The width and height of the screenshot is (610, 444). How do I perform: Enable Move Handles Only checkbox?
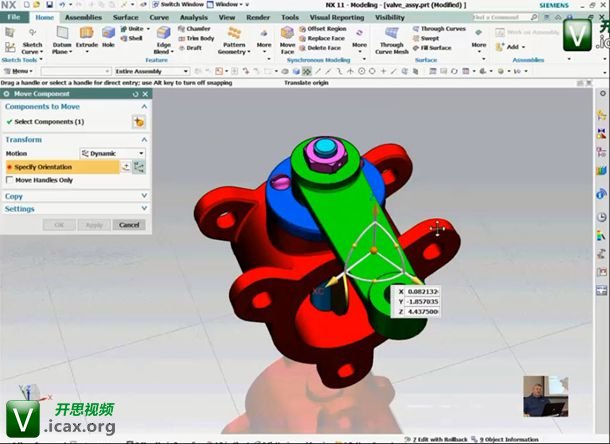pyautogui.click(x=10, y=180)
